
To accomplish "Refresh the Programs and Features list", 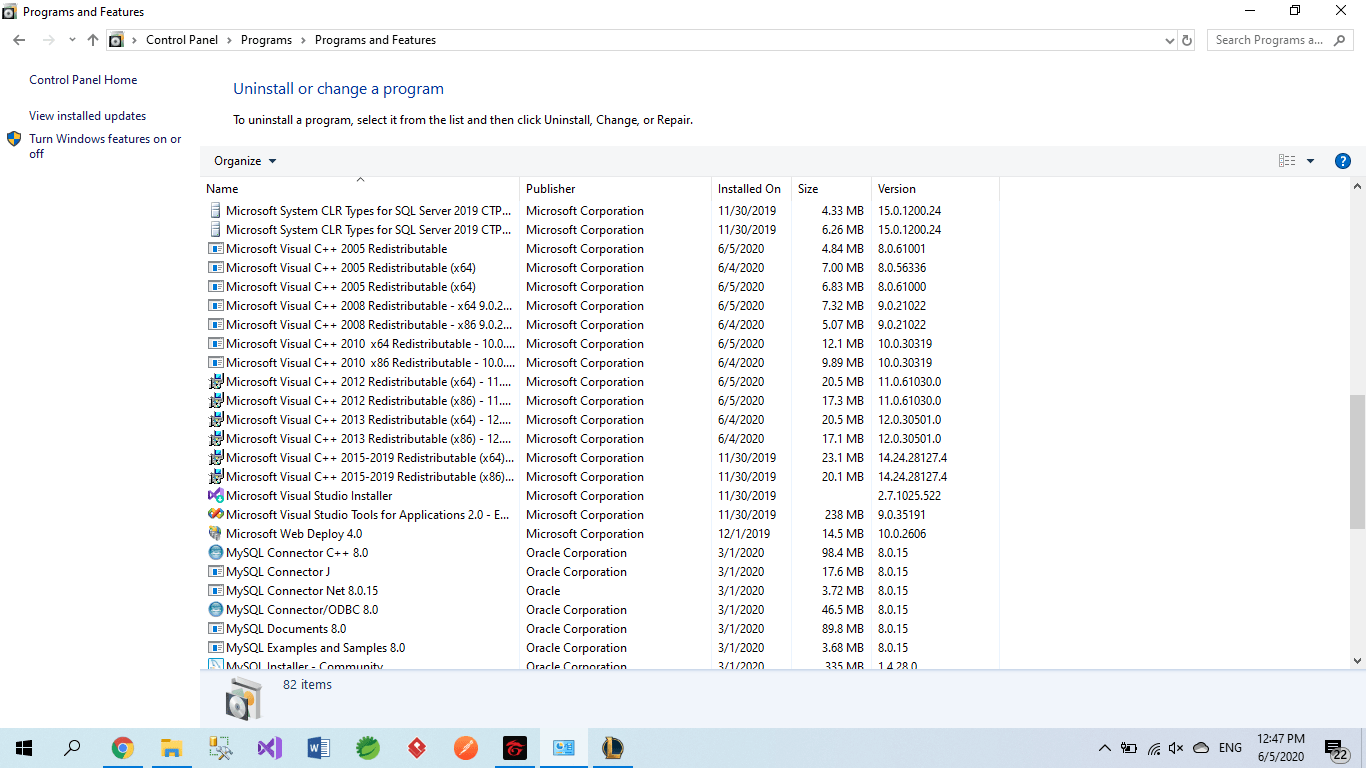I will click(1187, 40).
